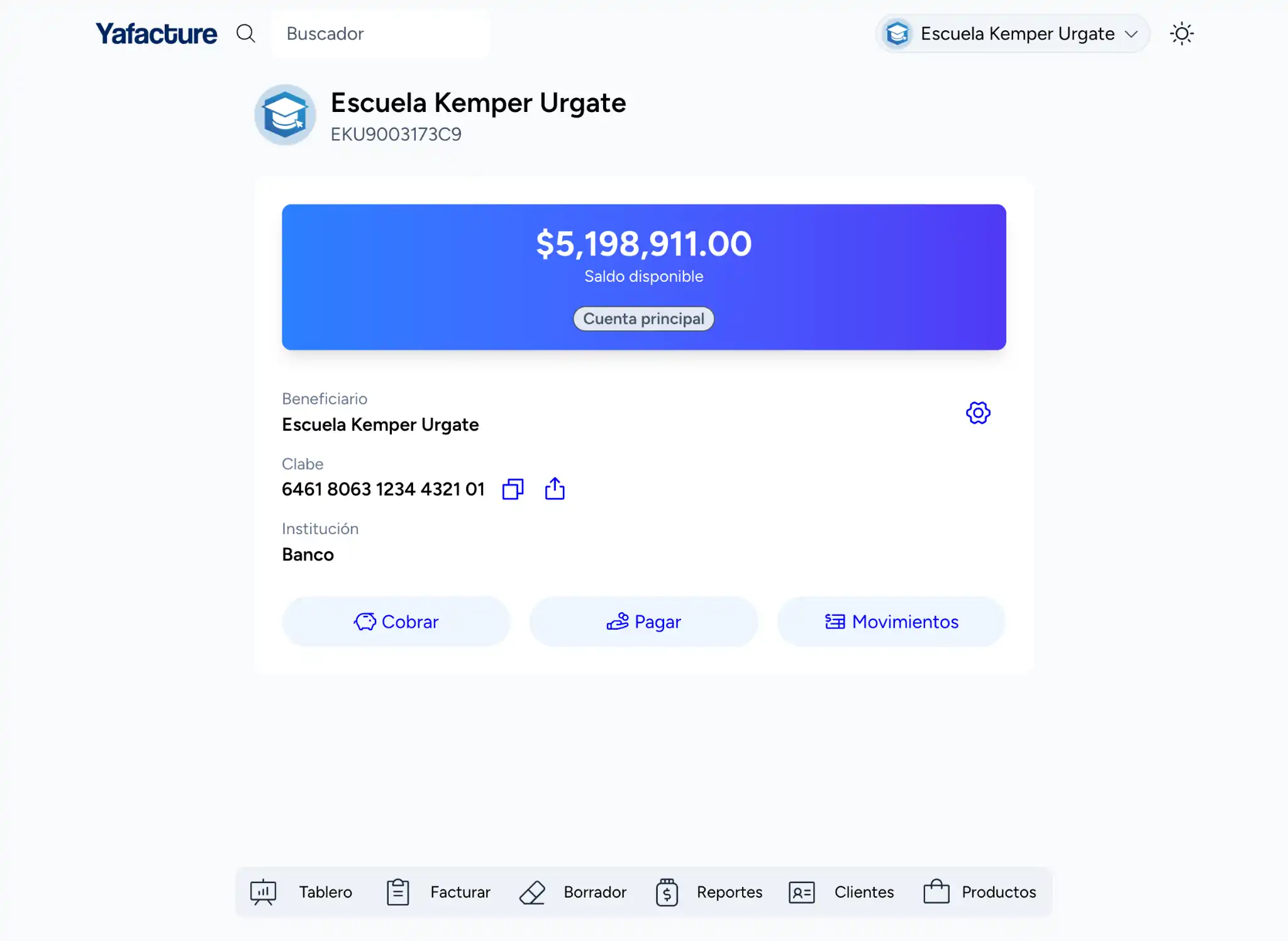Open account settings via the gear icon
The image size is (1288, 941).
979,413
